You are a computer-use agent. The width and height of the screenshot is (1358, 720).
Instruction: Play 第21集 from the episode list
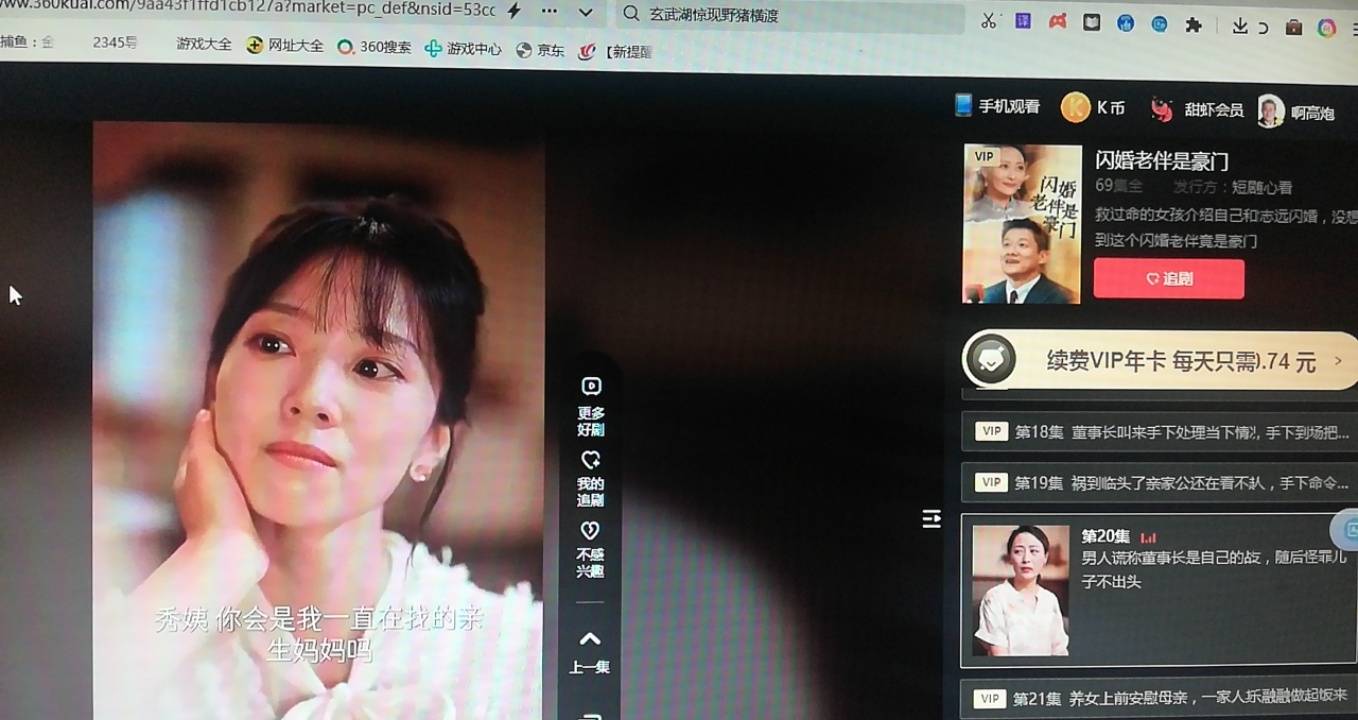(1159, 697)
